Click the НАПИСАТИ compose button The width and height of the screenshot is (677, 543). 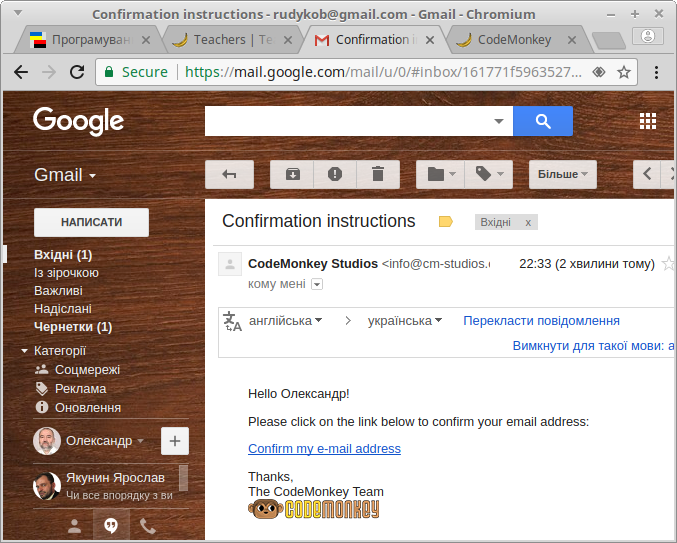(92, 222)
